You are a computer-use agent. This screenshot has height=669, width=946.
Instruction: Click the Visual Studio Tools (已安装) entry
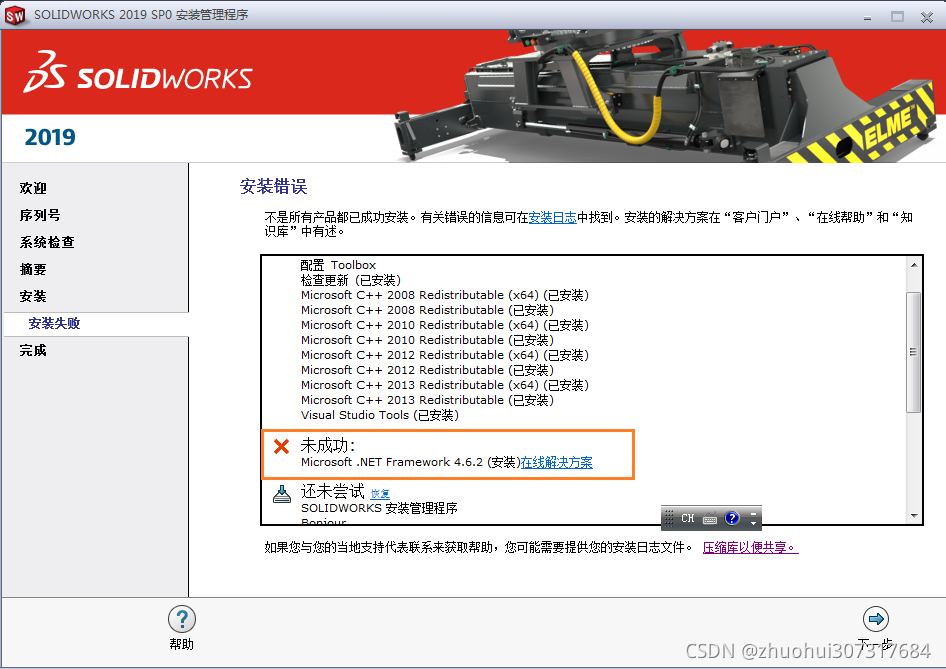[x=379, y=415]
